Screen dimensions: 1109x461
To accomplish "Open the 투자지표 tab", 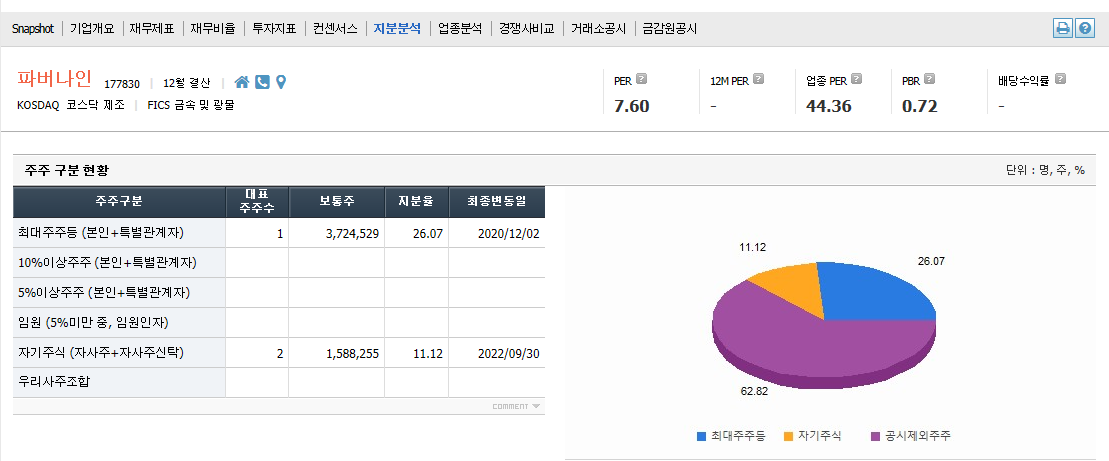I will click(x=274, y=29).
